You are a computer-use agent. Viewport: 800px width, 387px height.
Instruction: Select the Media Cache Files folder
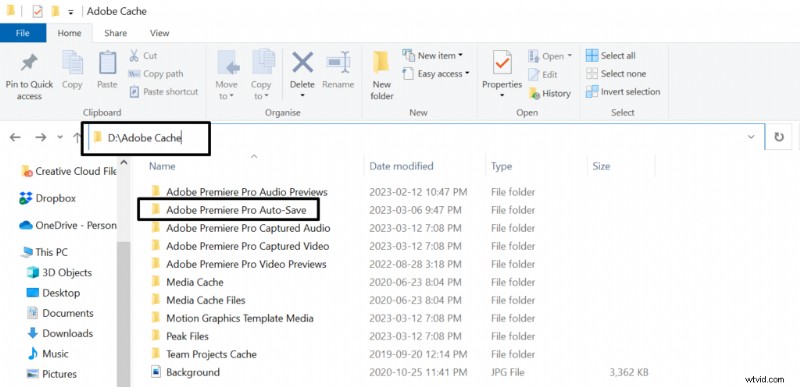[198, 300]
